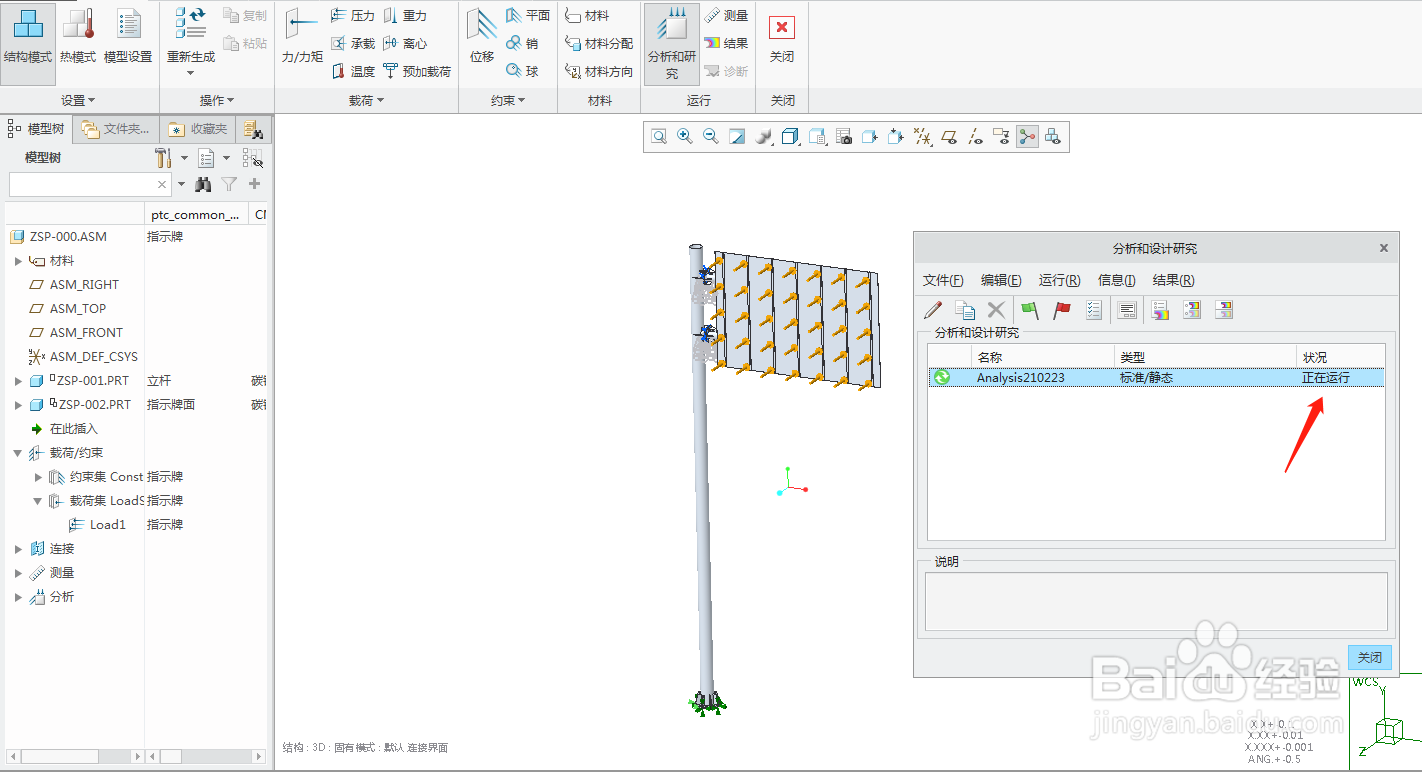Switch to 收藏夹 favorites tab

click(199, 129)
